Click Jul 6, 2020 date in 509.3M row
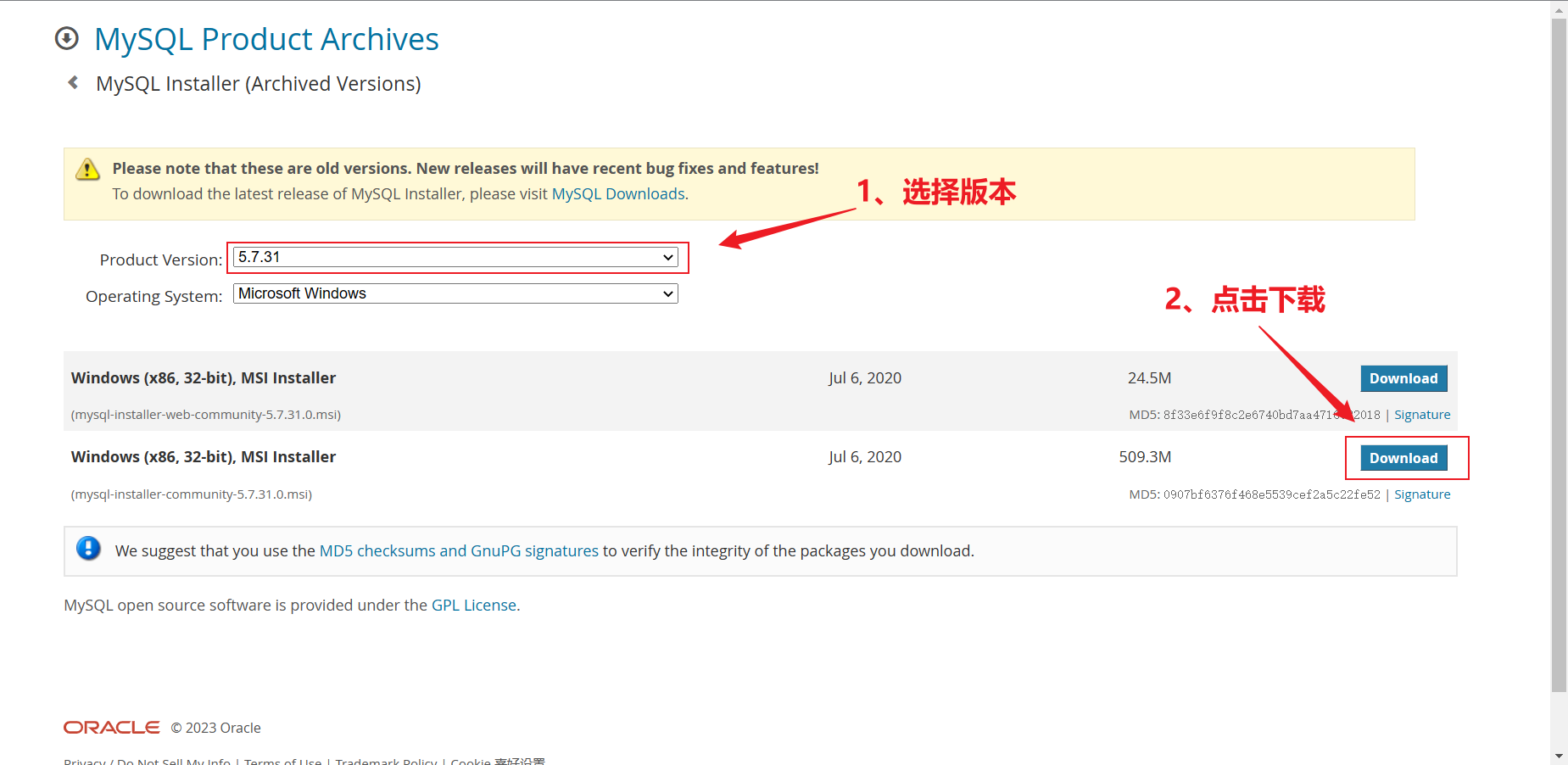 (x=865, y=457)
